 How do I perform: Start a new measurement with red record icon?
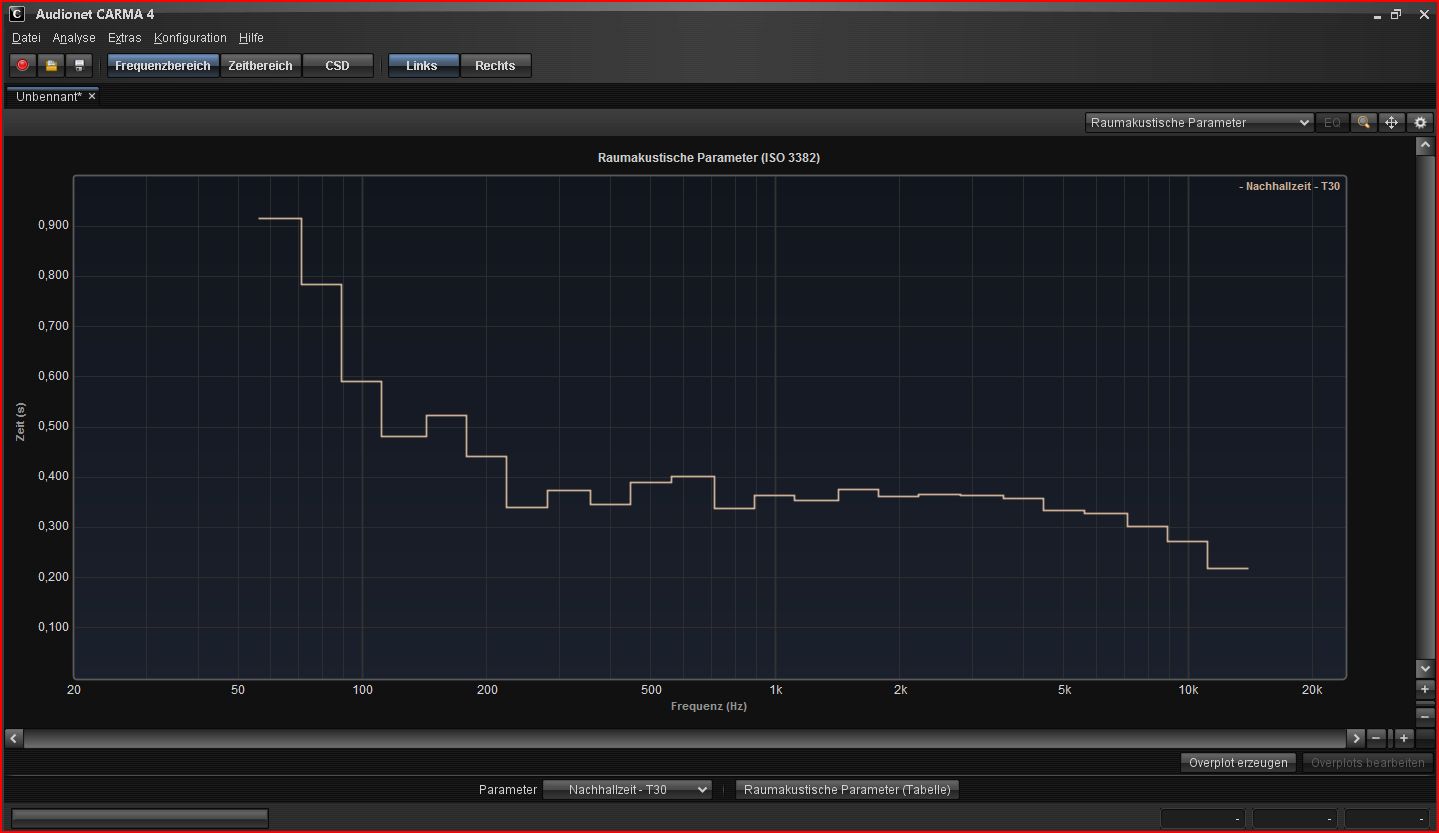[22, 65]
